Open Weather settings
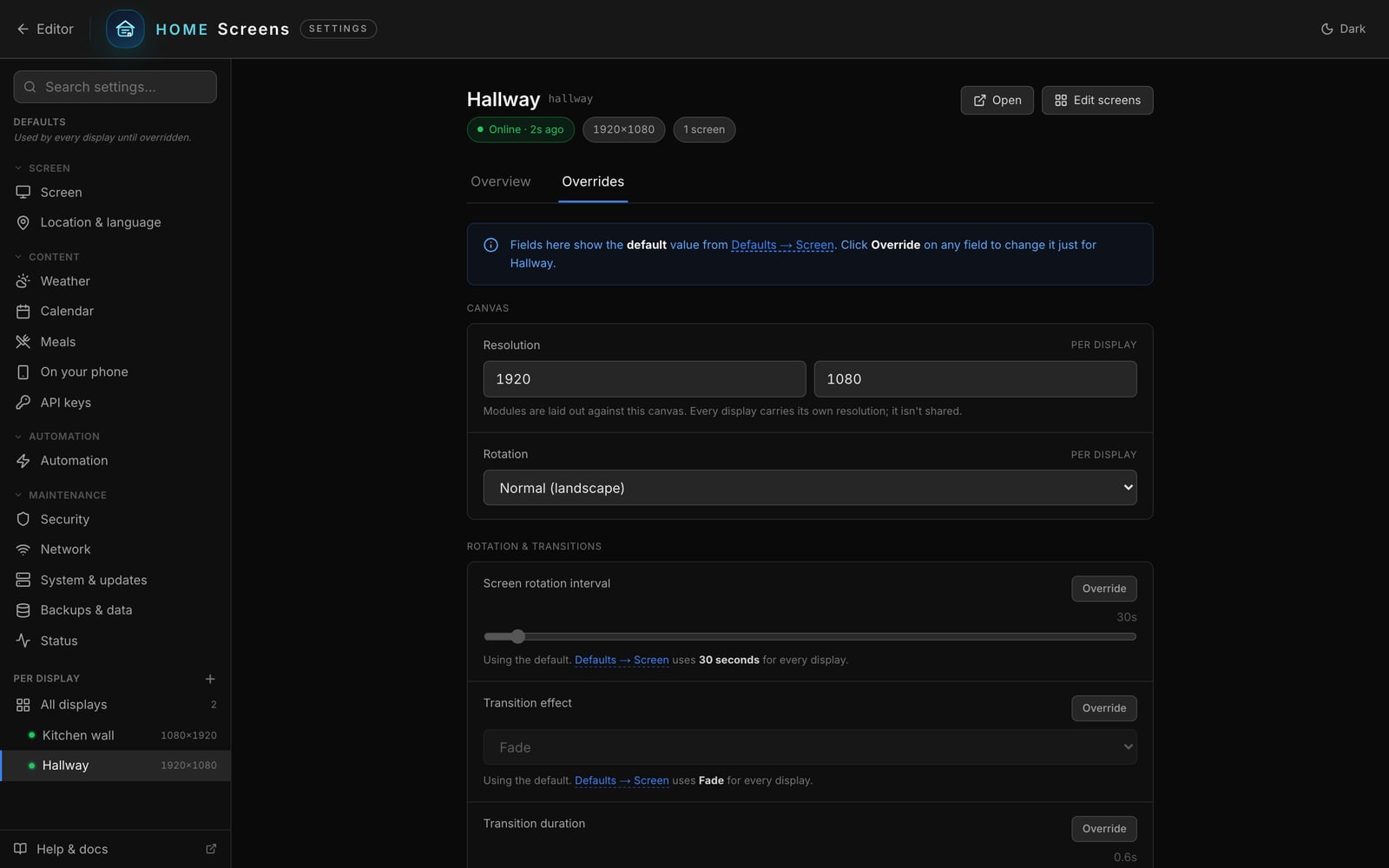 pyautogui.click(x=115, y=281)
